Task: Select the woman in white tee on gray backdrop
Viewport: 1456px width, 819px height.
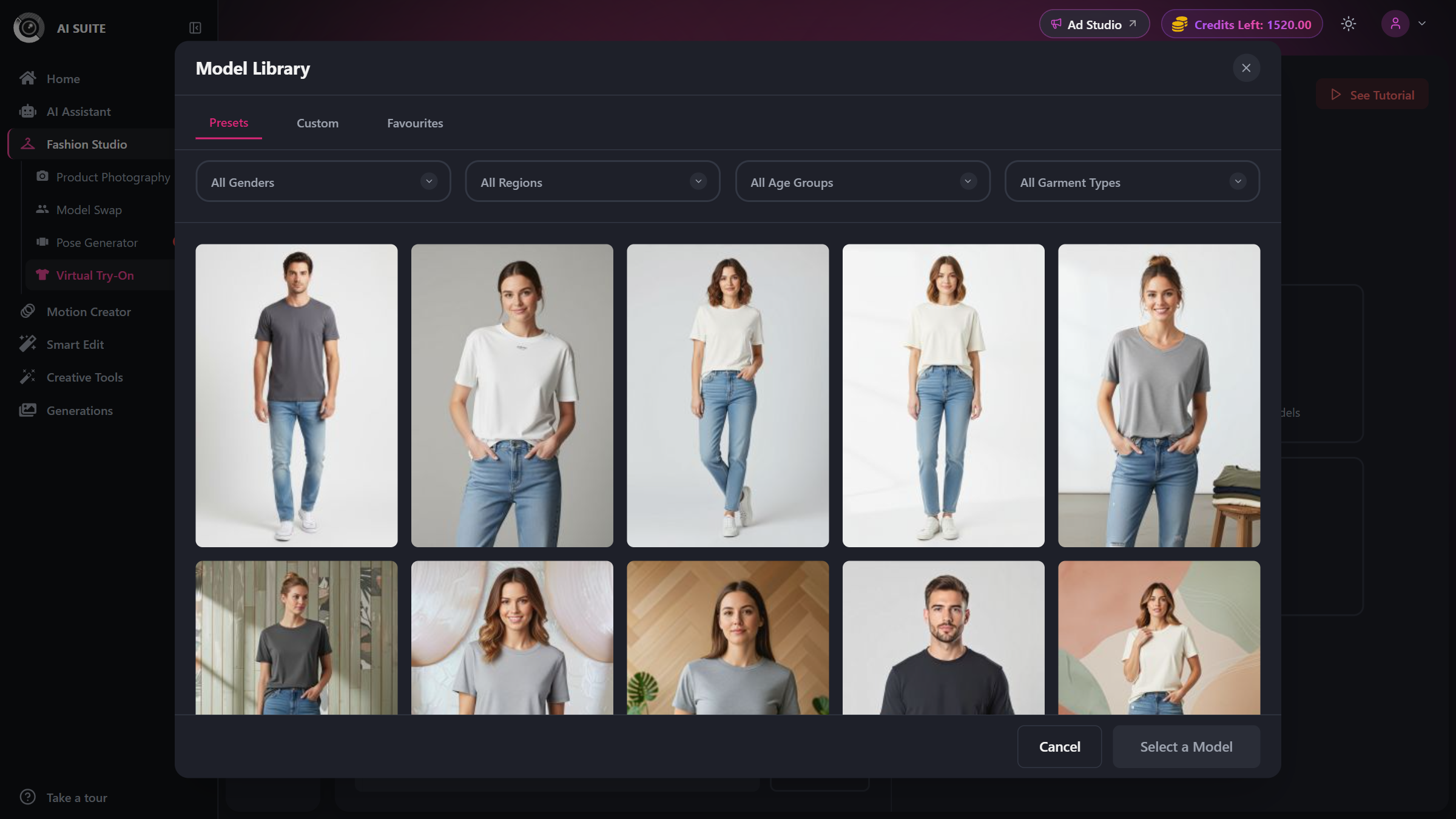Action: click(512, 396)
